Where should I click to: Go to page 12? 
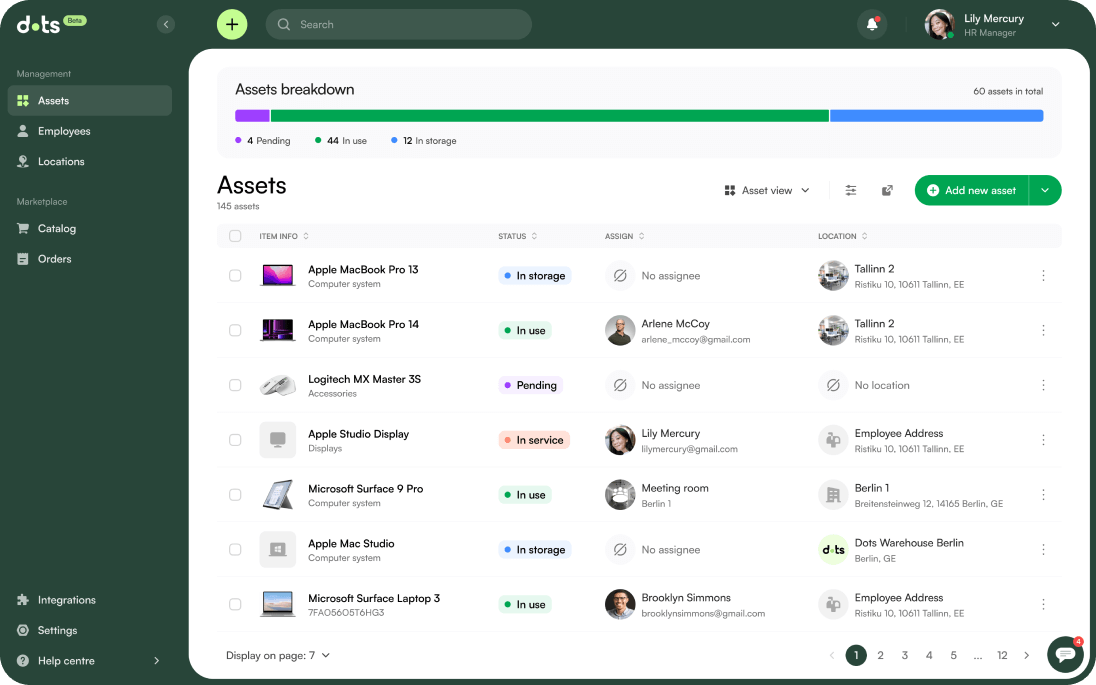click(x=1002, y=655)
